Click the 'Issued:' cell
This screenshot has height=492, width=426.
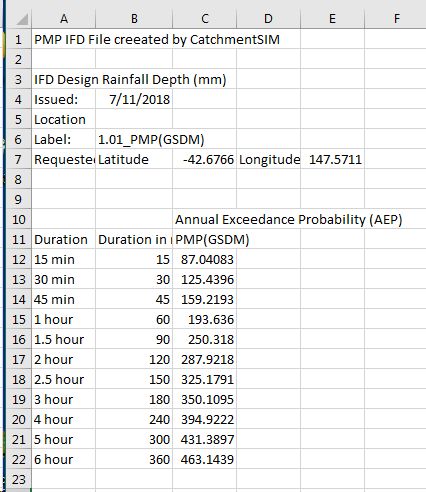64,99
